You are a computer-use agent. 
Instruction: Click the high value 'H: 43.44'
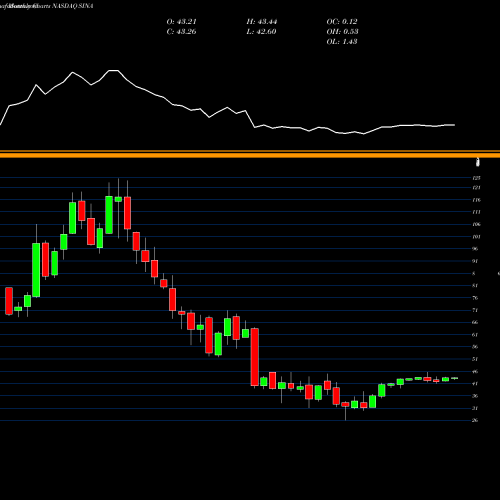(x=262, y=22)
